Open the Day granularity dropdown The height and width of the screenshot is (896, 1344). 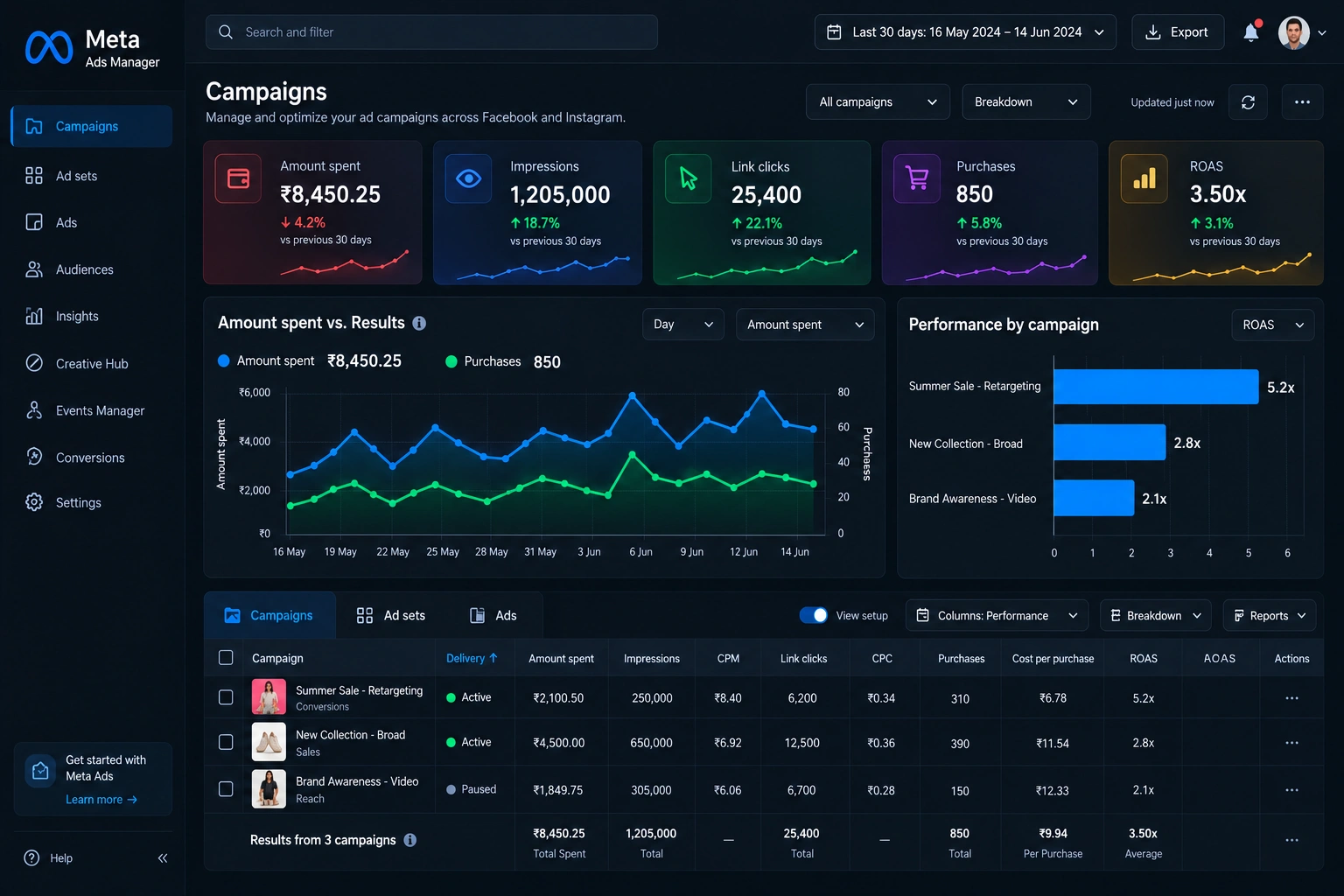tap(682, 325)
